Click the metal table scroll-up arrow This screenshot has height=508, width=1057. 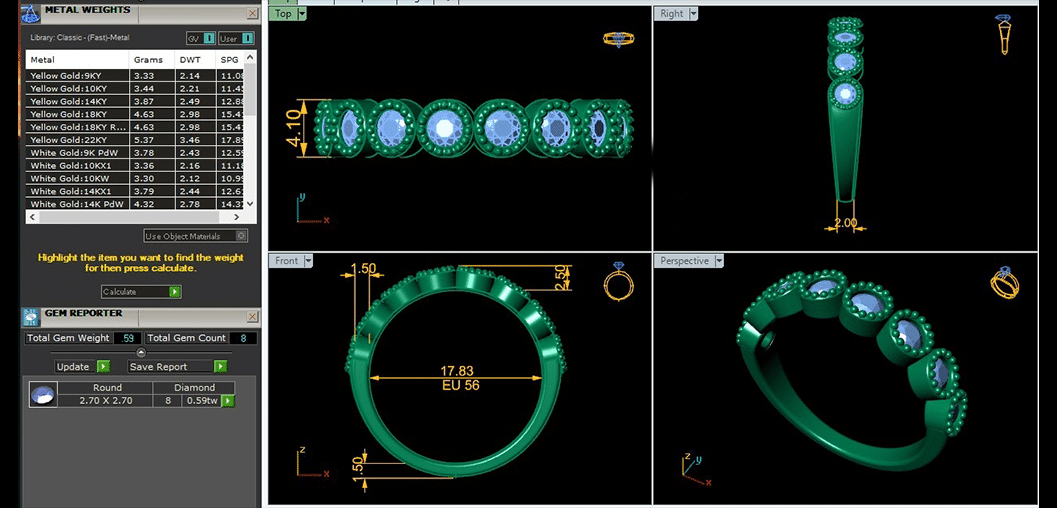coord(250,57)
